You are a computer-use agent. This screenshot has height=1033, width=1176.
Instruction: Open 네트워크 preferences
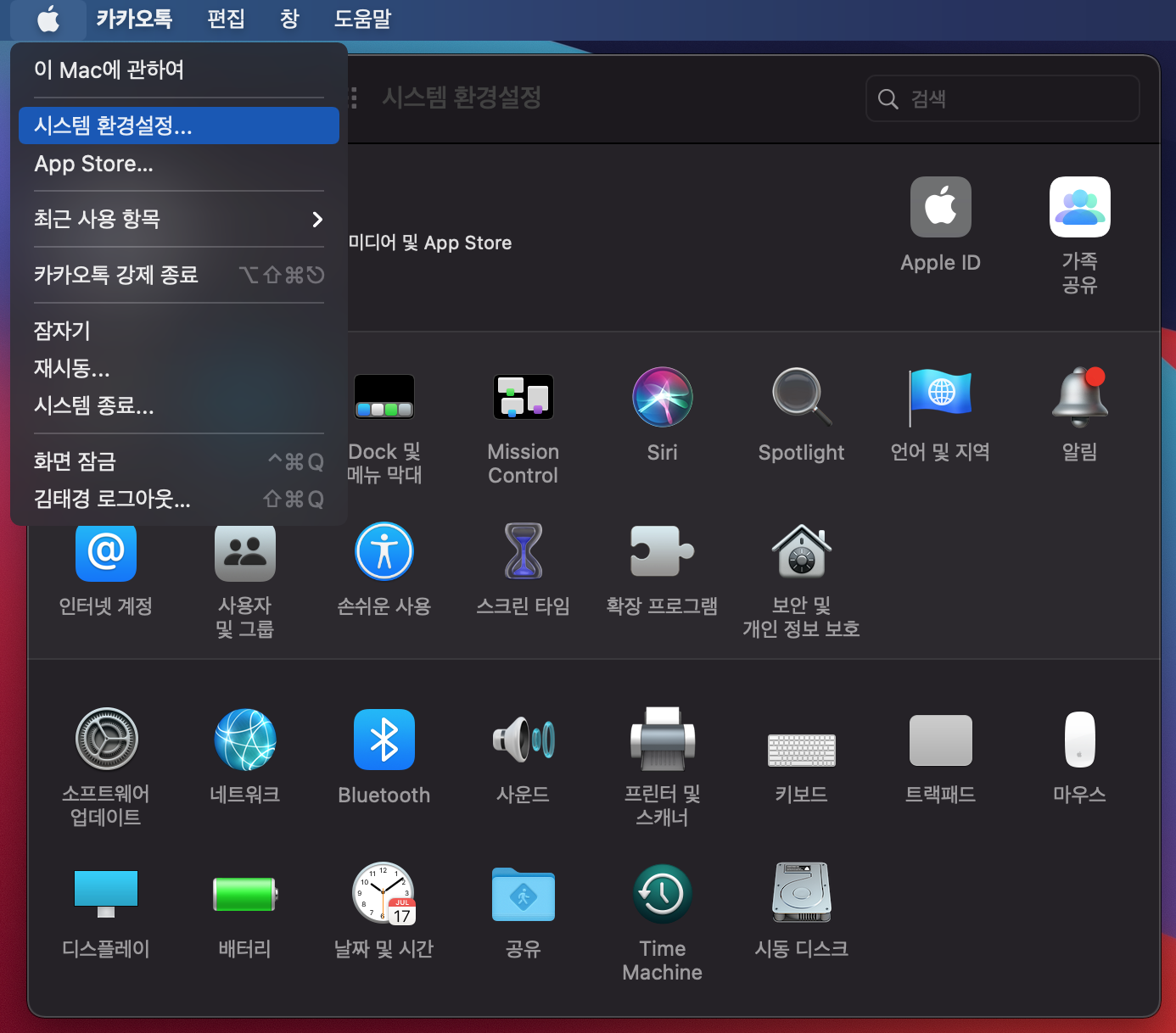point(245,757)
